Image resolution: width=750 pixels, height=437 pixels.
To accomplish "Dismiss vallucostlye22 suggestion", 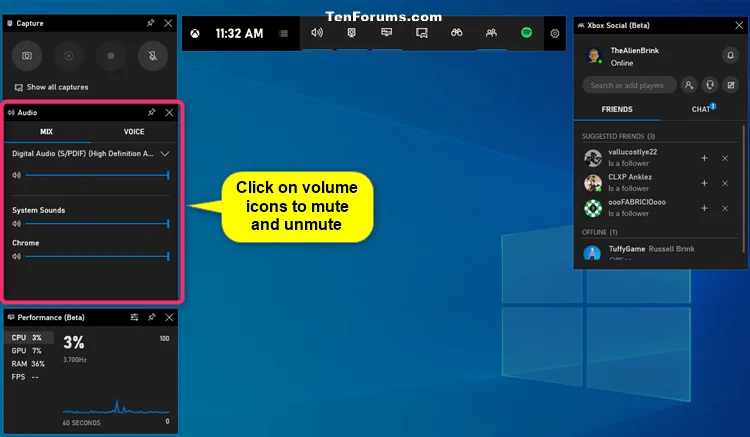I will tap(725, 158).
